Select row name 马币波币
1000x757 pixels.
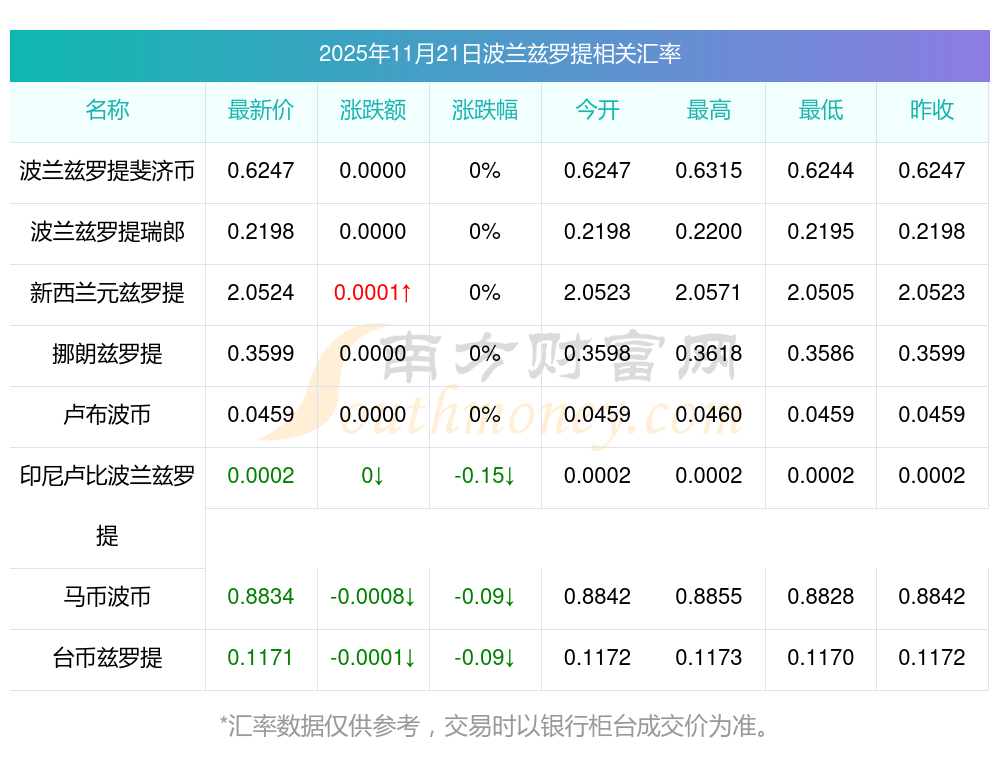pos(107,597)
